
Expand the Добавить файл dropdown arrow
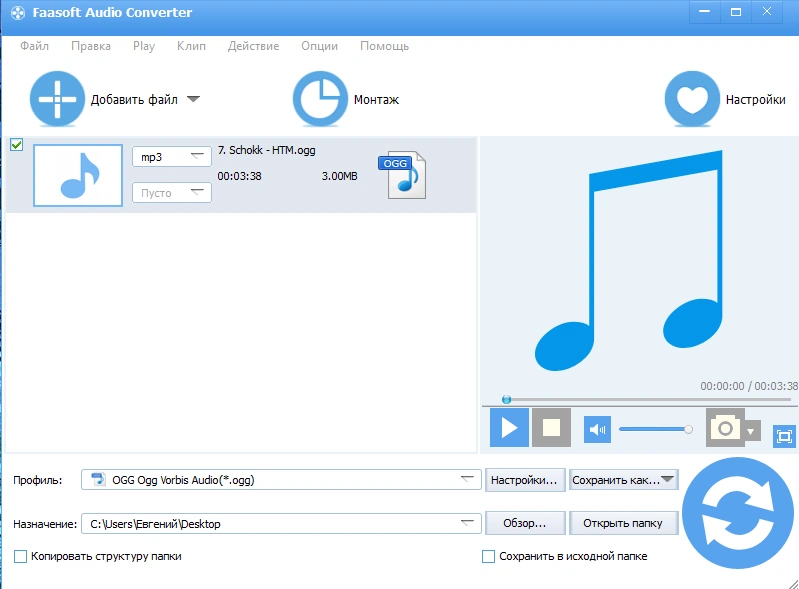[193, 99]
